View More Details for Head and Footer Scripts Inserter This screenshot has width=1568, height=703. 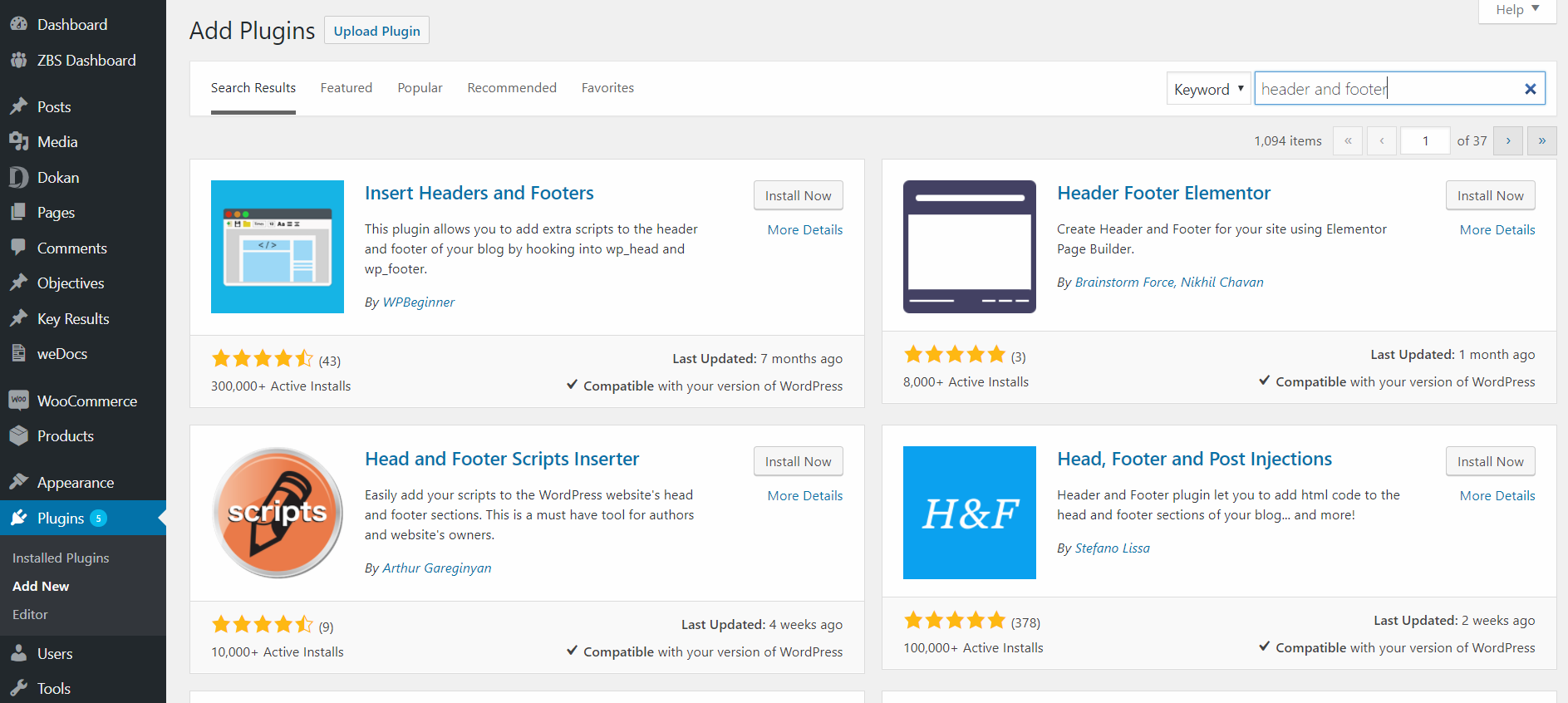[x=805, y=495]
